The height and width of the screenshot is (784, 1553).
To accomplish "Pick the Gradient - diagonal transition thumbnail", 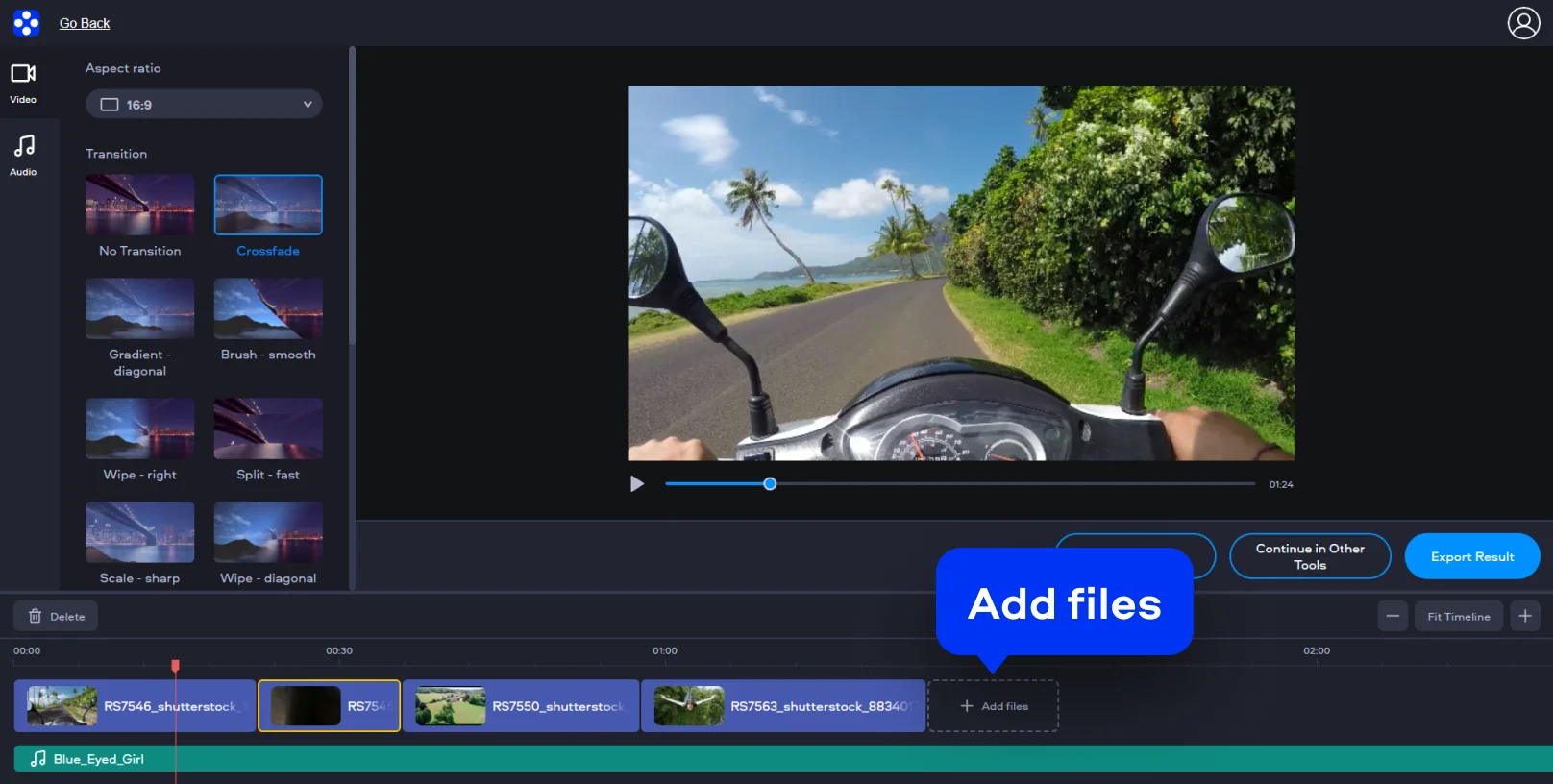I will click(139, 308).
